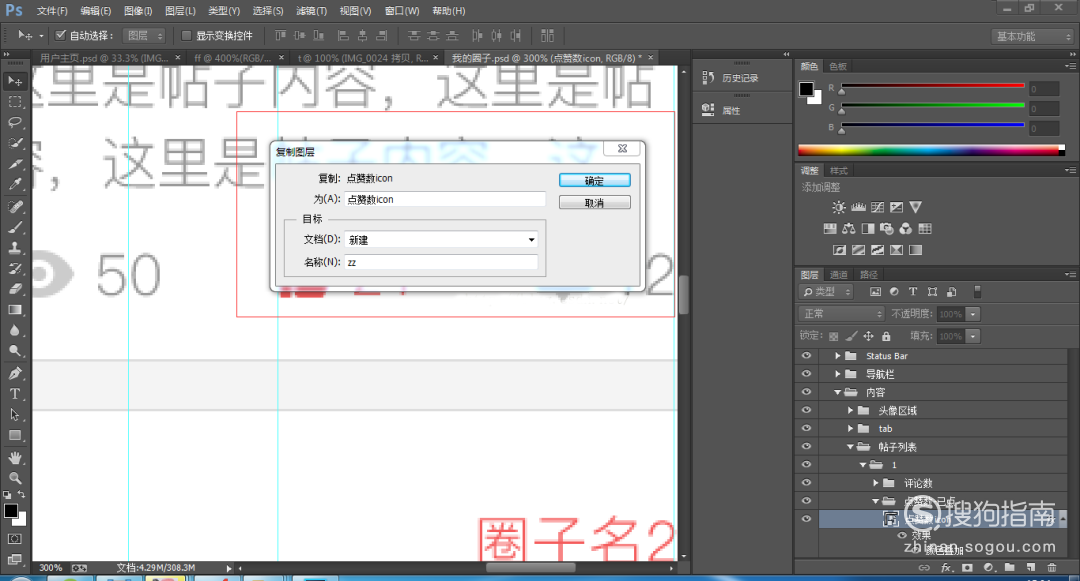Switch to the 用户主页.psd document tab

105,58
